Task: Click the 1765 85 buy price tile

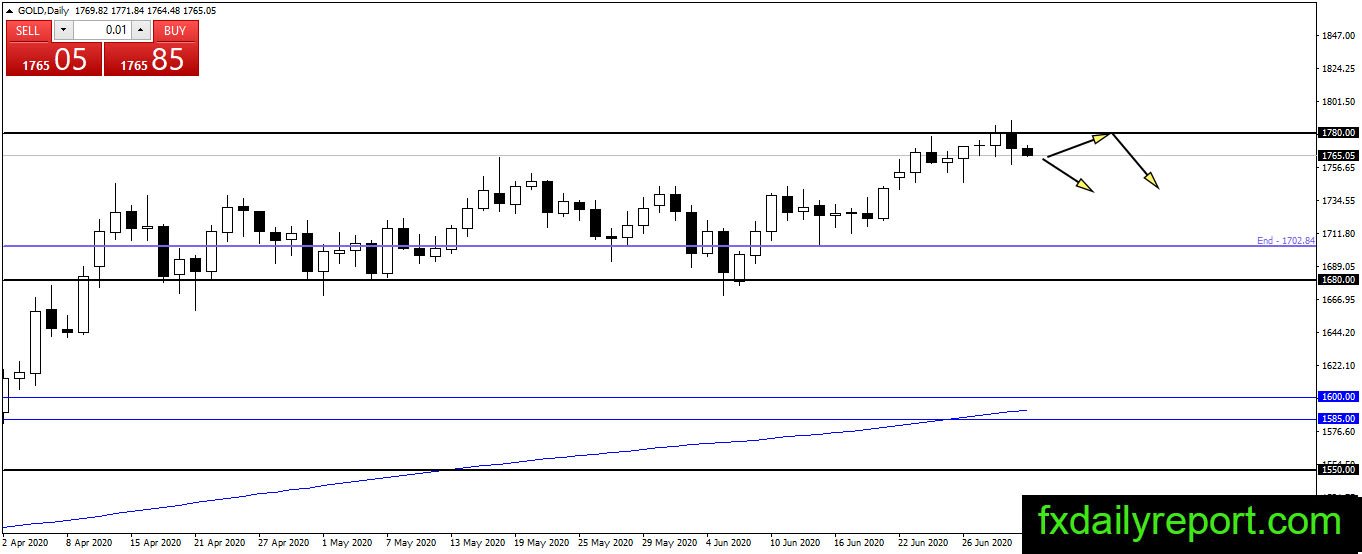Action: (x=151, y=59)
